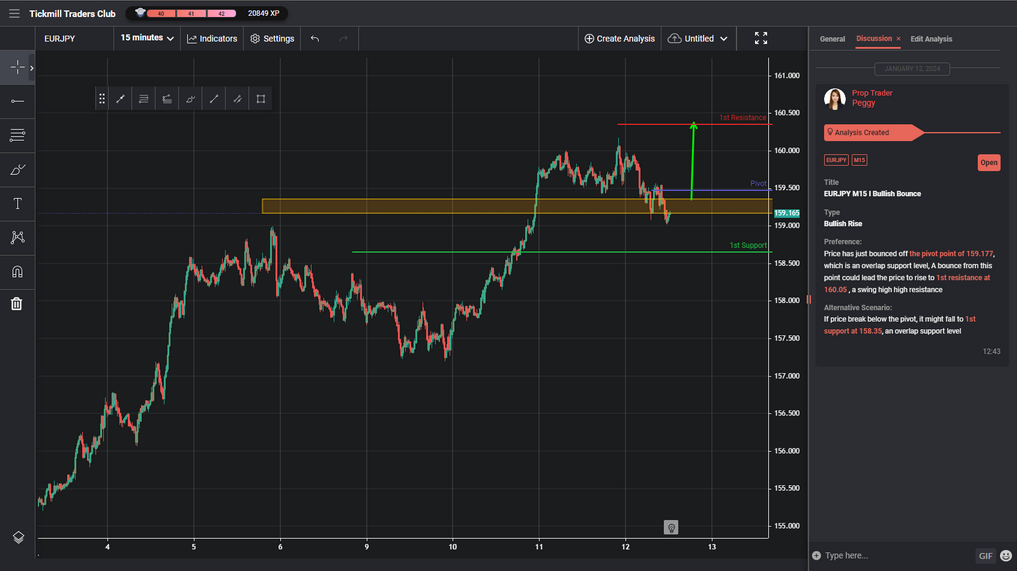This screenshot has height=572, width=1017.
Task: Switch to the General tab
Action: (832, 39)
